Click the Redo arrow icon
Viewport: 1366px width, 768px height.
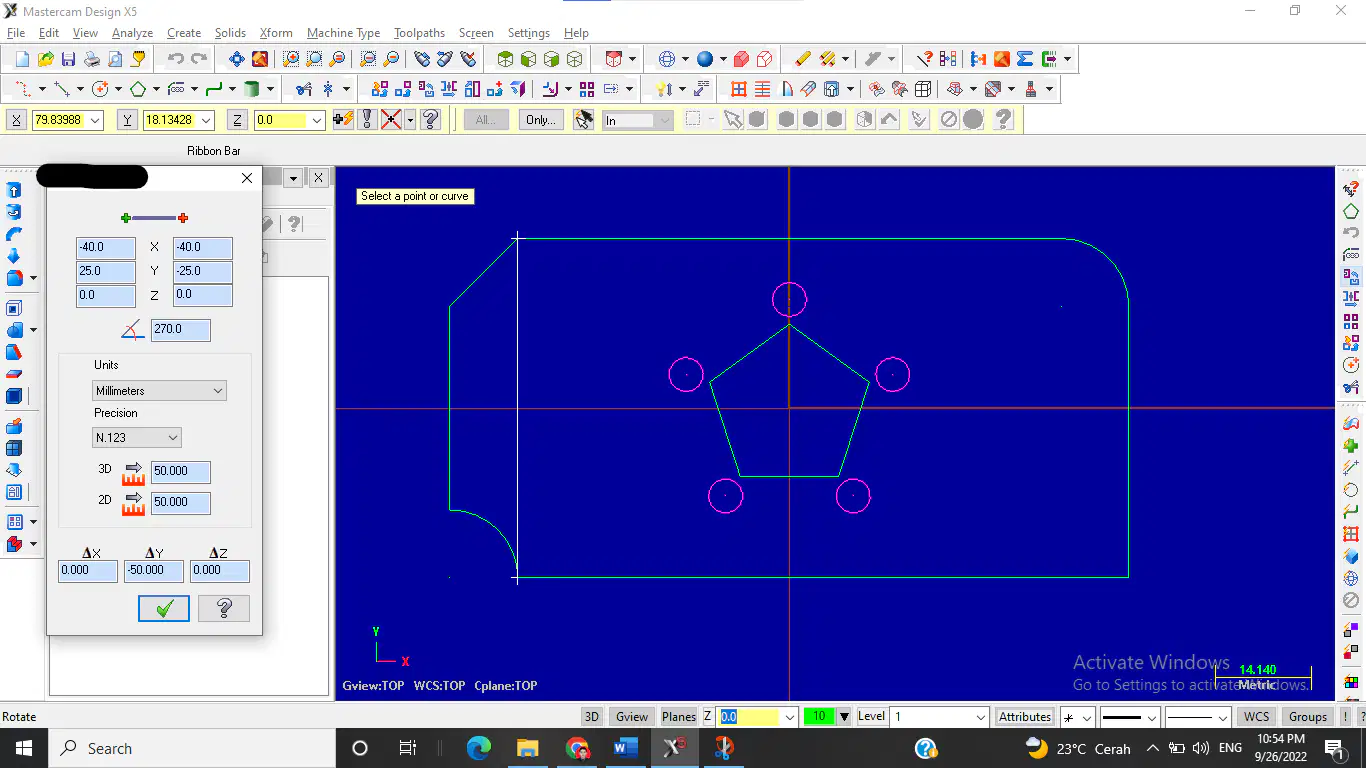coord(199,59)
